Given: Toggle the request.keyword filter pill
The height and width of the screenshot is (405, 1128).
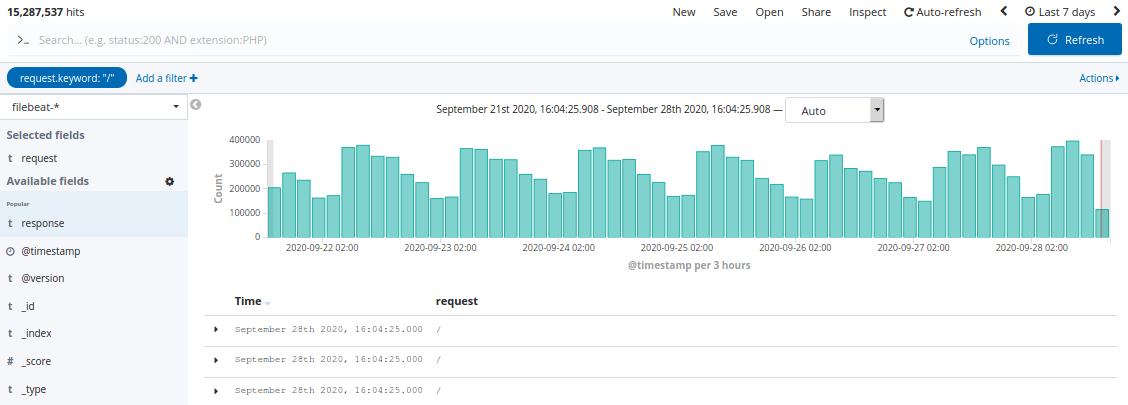Looking at the screenshot, I should click(x=66, y=78).
